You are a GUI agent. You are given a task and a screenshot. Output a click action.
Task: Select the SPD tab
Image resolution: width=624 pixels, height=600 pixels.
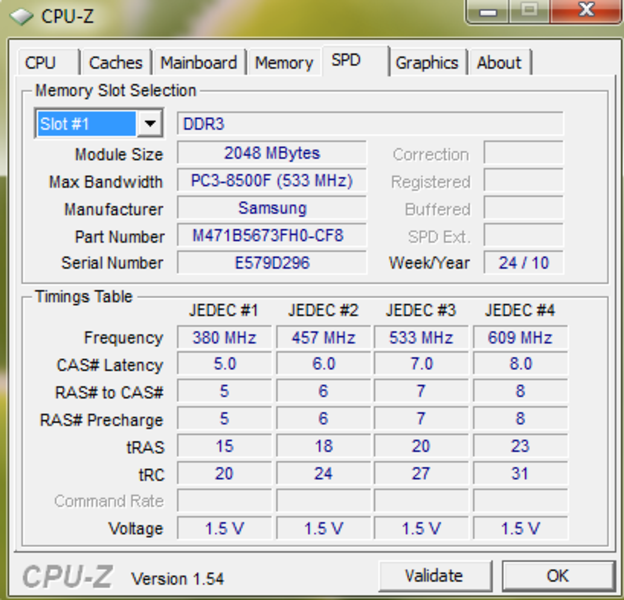point(355,60)
